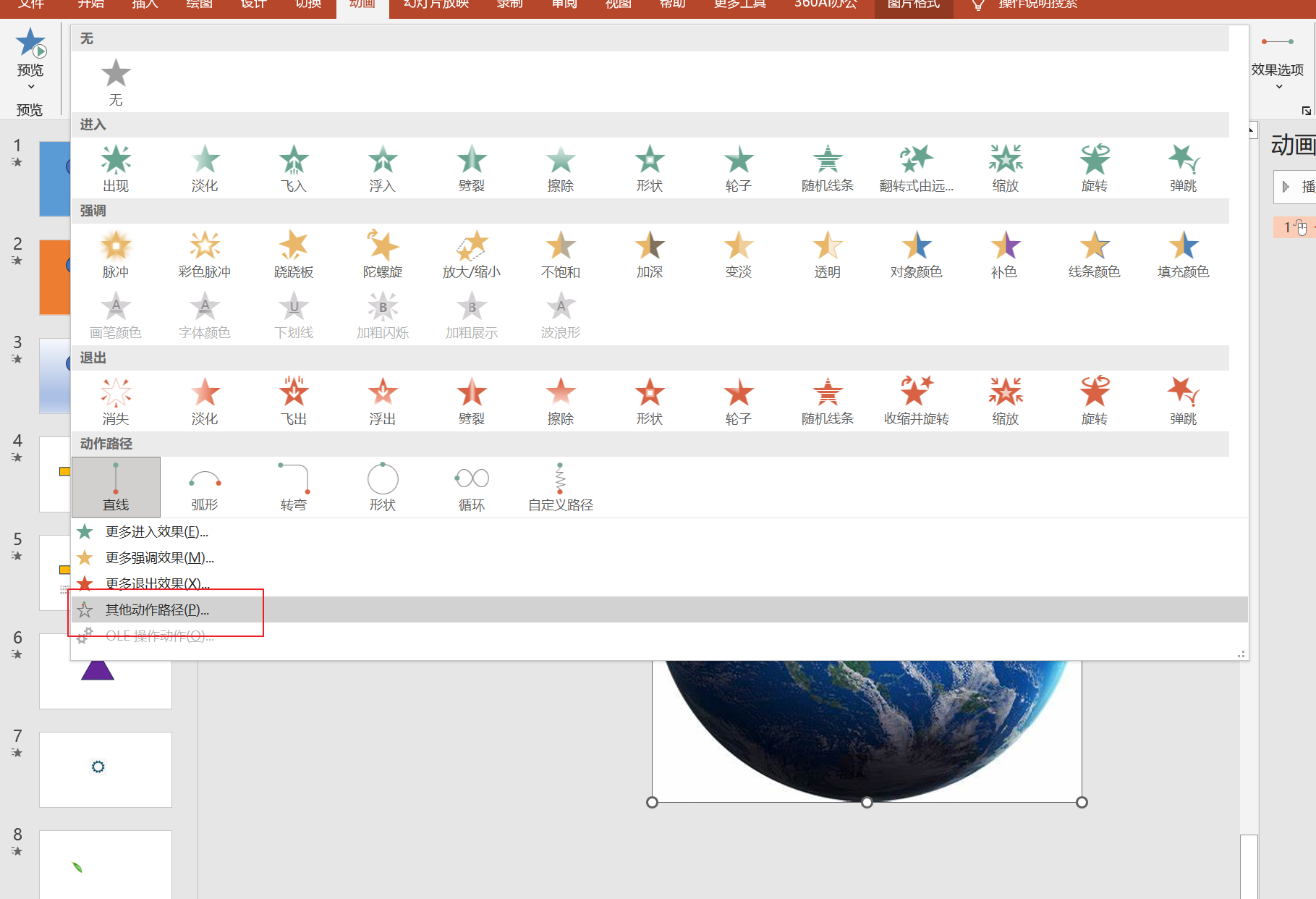This screenshot has height=899, width=1316.
Task: Apply the 填充颜色 emphasis effect
Action: pos(1184,254)
